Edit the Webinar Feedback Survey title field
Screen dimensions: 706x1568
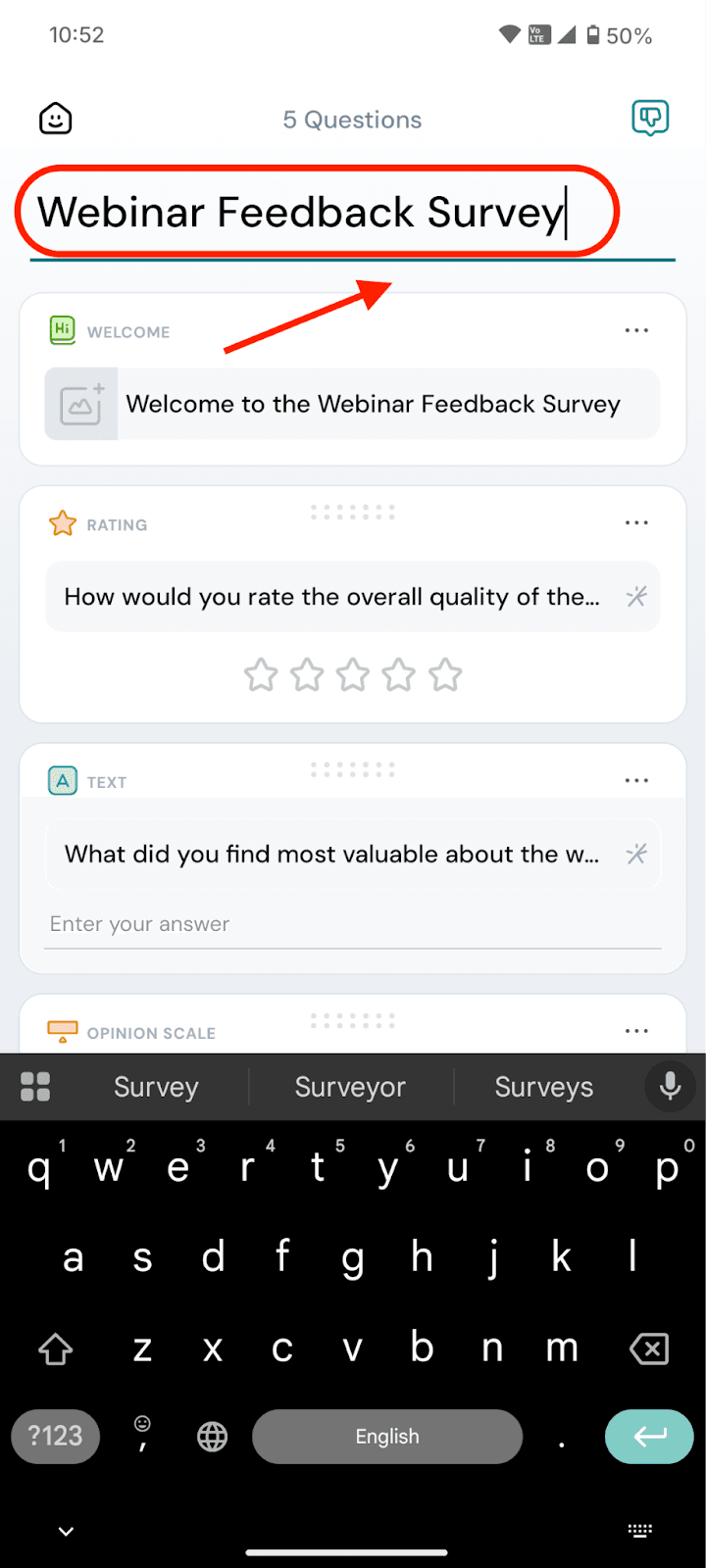coord(300,213)
